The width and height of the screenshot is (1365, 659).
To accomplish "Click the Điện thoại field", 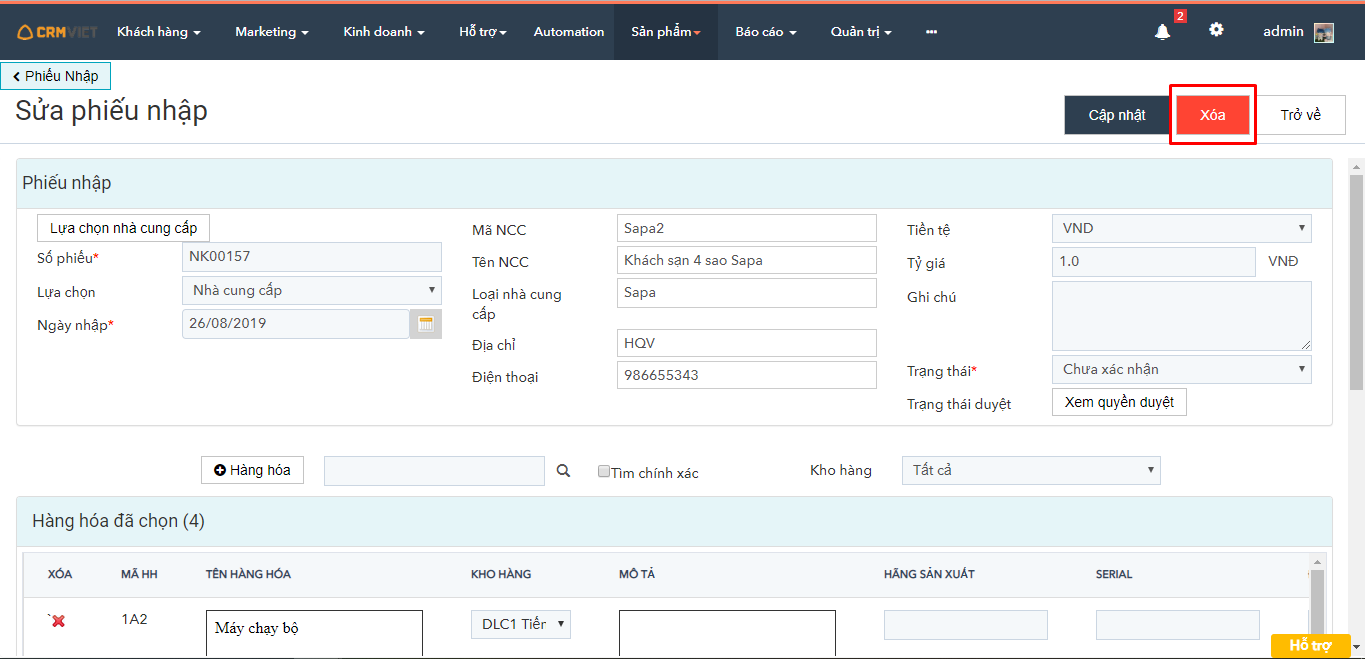I will (747, 375).
